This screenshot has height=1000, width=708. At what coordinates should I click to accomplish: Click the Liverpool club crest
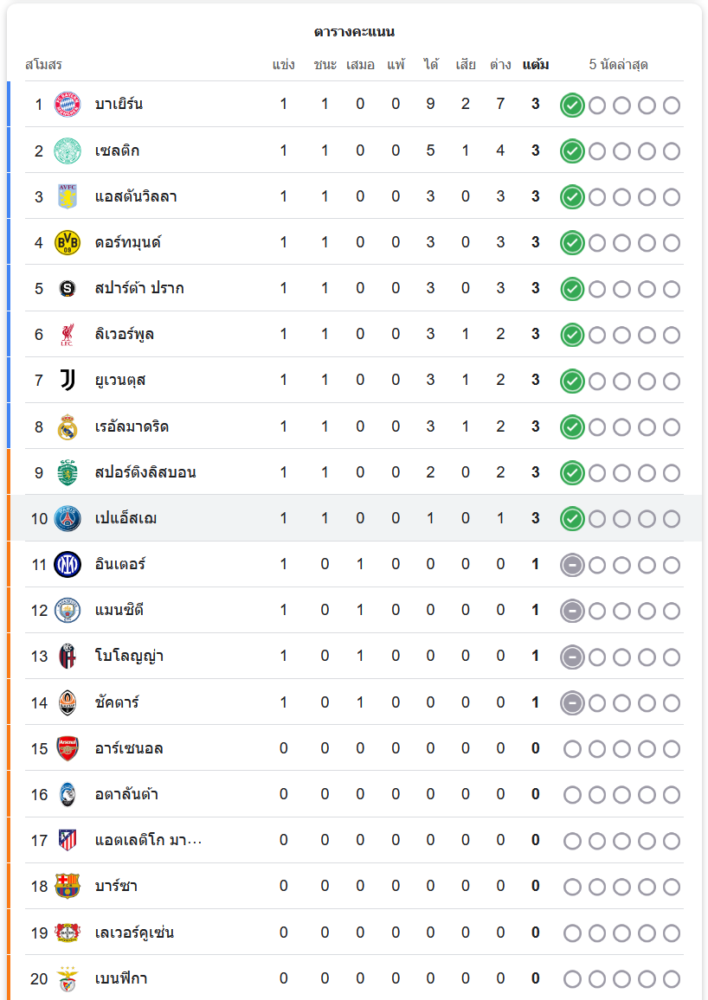tap(67, 334)
